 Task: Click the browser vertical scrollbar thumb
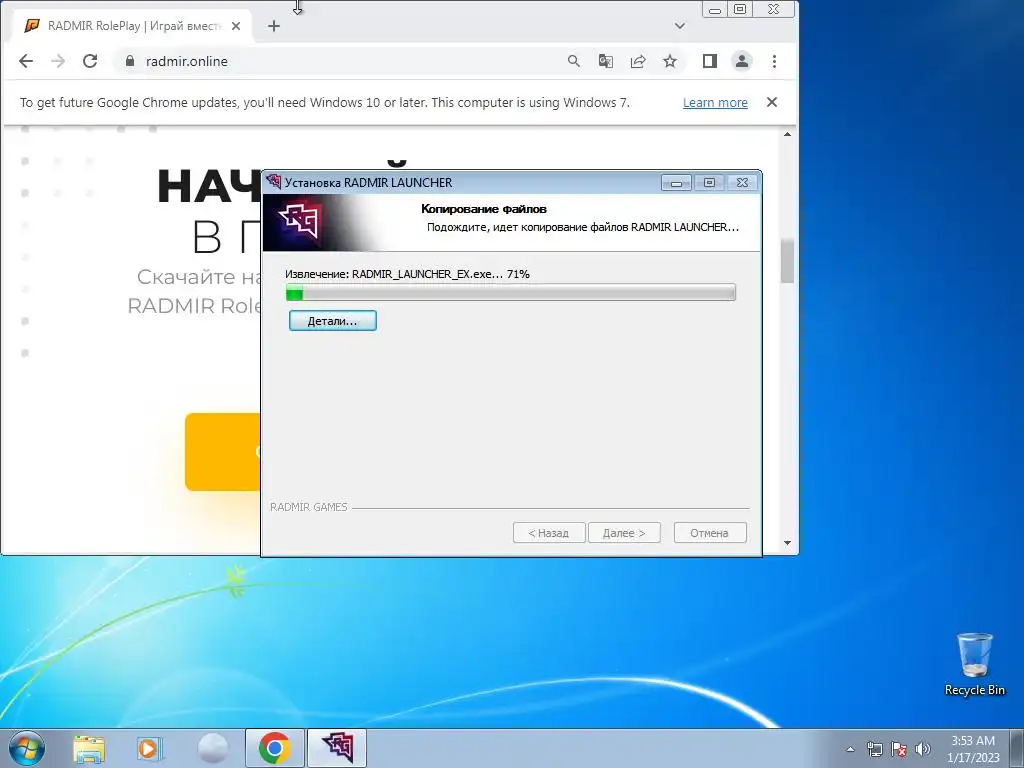(787, 261)
